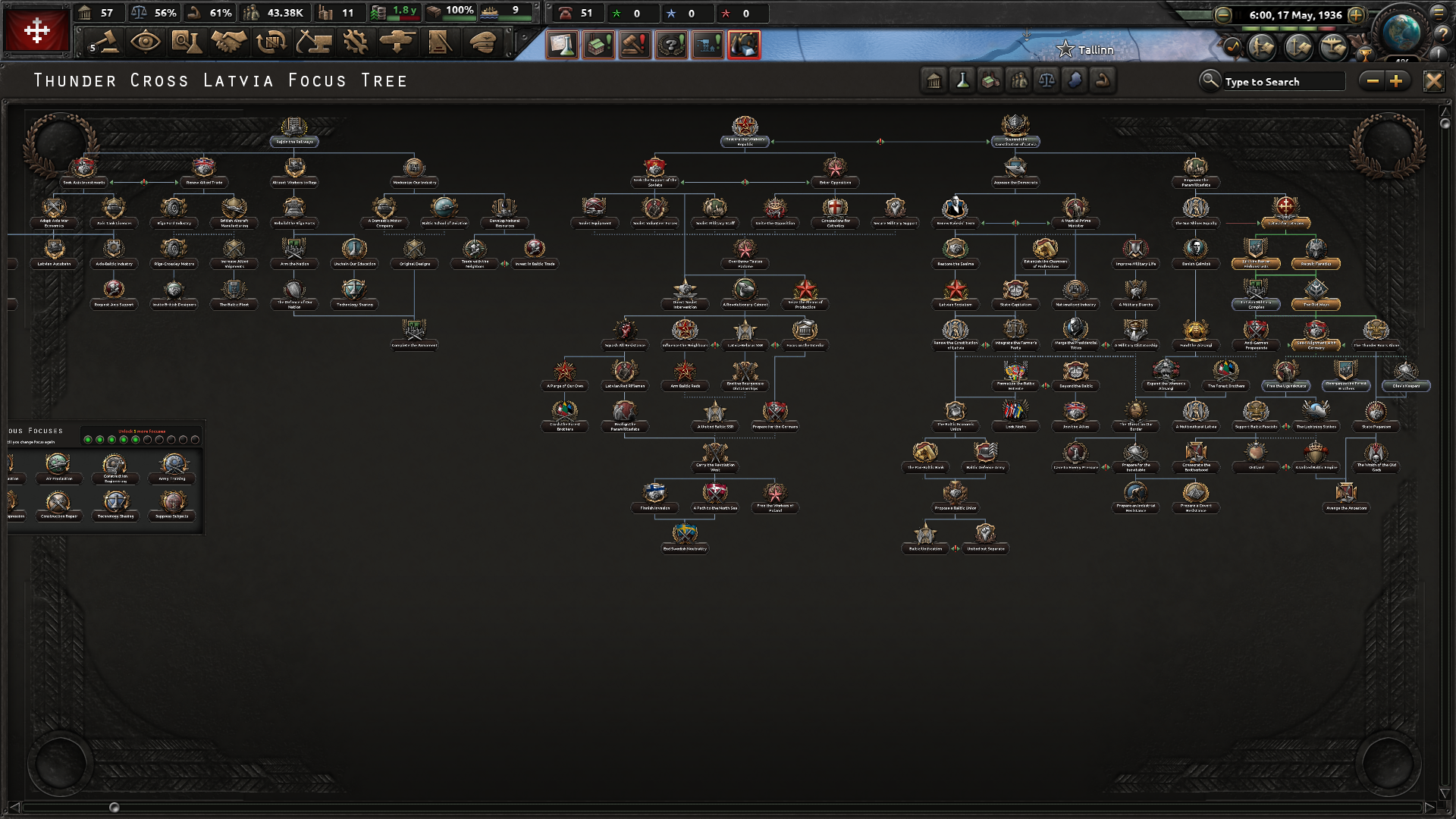Open the aircraft Recruit and Deploy menu
The image size is (1456, 819).
click(x=397, y=42)
